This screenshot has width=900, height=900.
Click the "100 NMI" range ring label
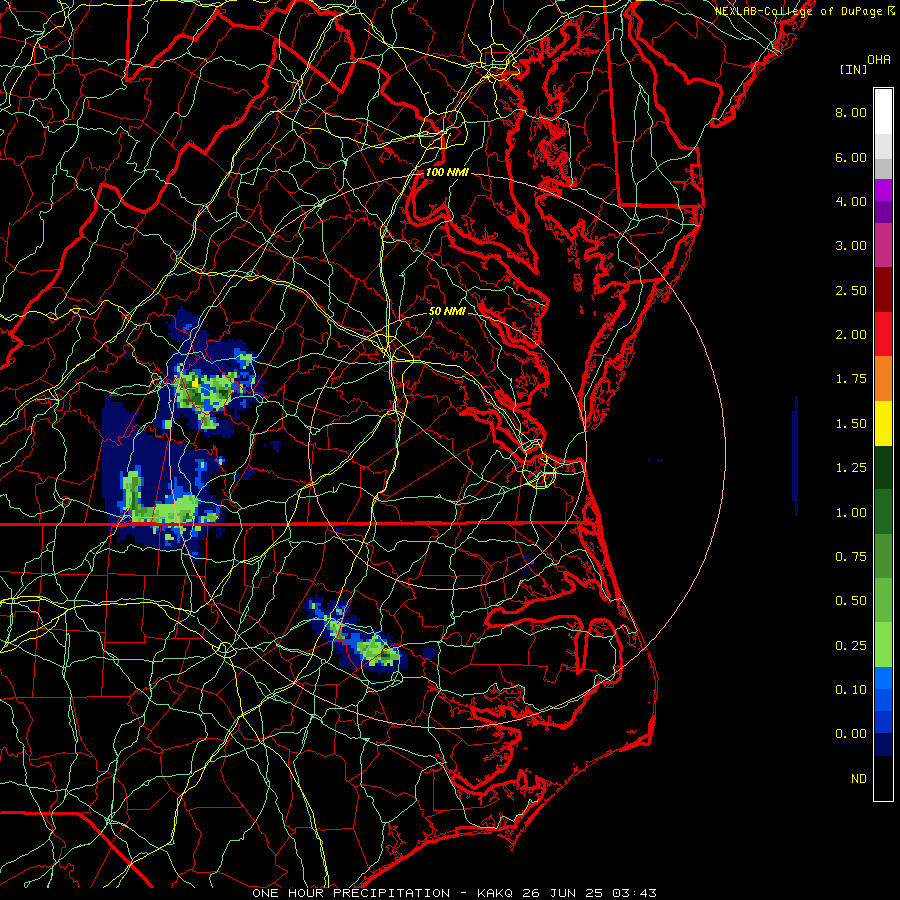[447, 172]
